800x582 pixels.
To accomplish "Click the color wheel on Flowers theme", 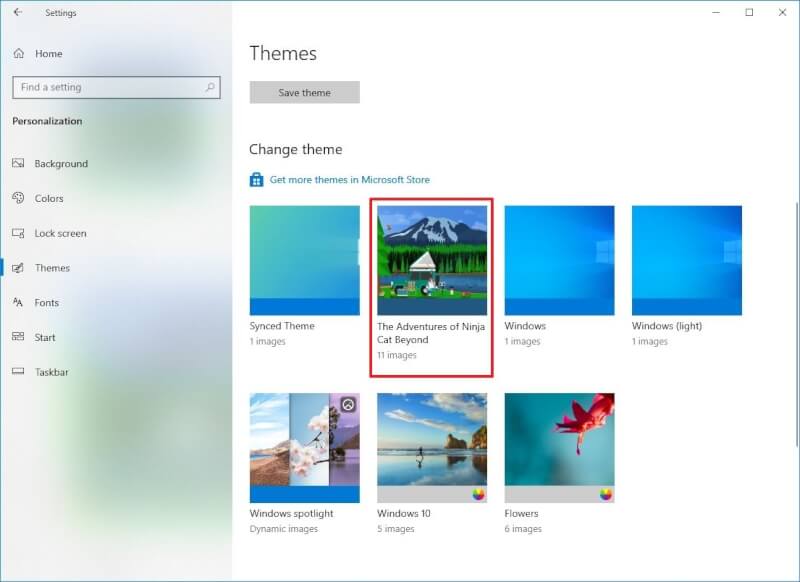I will pyautogui.click(x=606, y=494).
